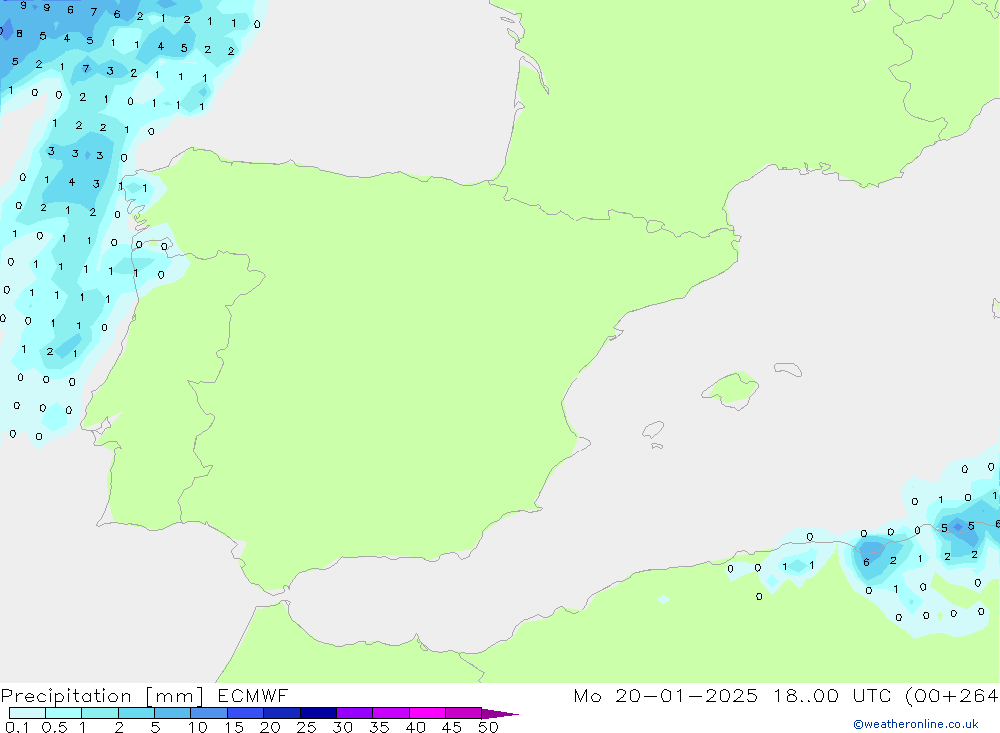
Task: Select the purple legend swatch between 30 and 35
Action: [x=354, y=713]
